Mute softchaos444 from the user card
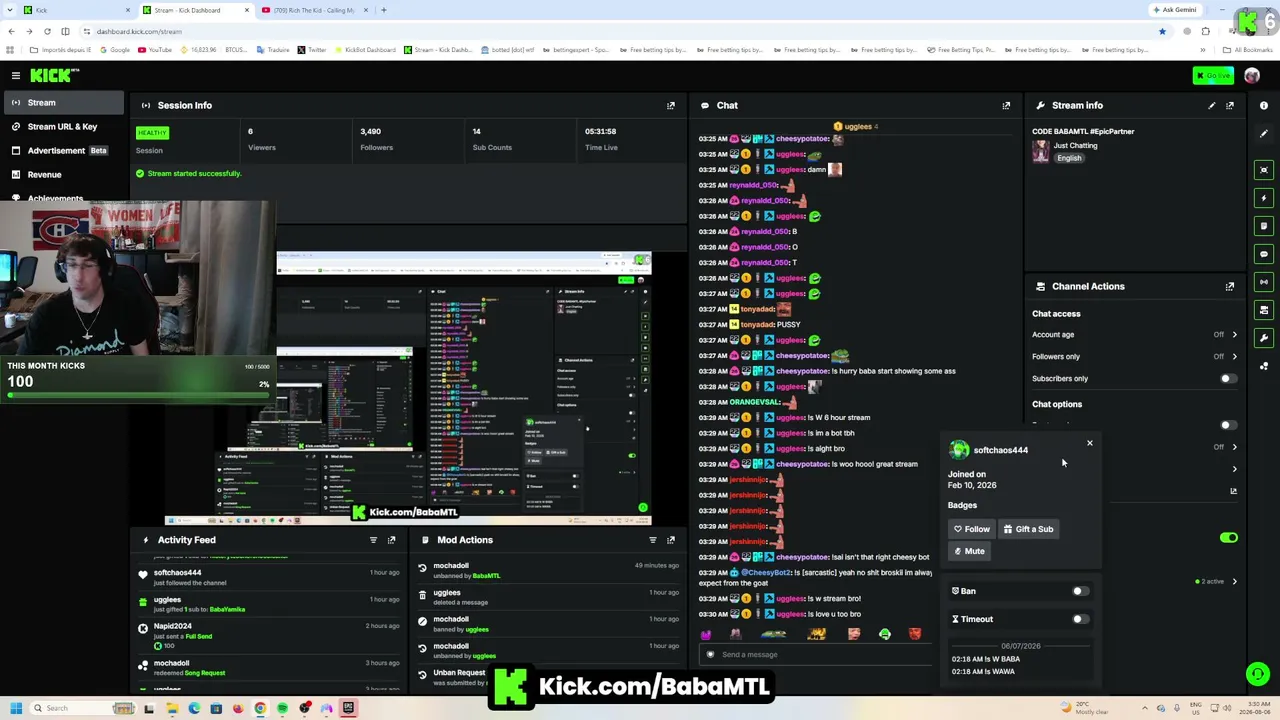Screen dimensions: 1280x720 (x=969, y=551)
